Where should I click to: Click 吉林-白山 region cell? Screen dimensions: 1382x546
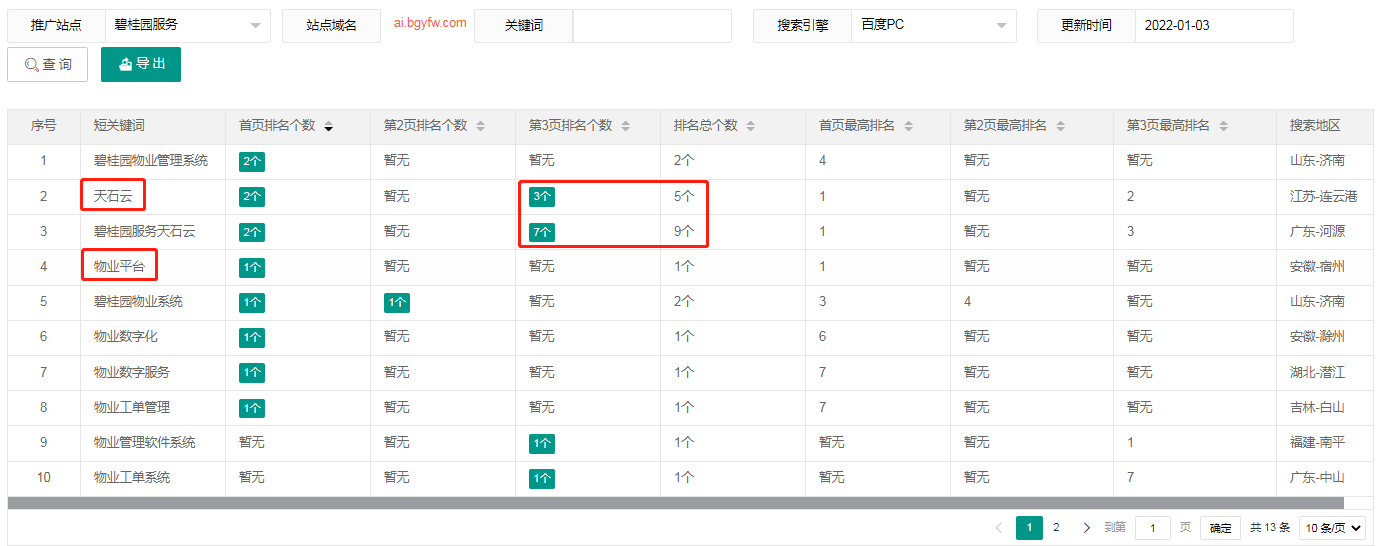1317,407
